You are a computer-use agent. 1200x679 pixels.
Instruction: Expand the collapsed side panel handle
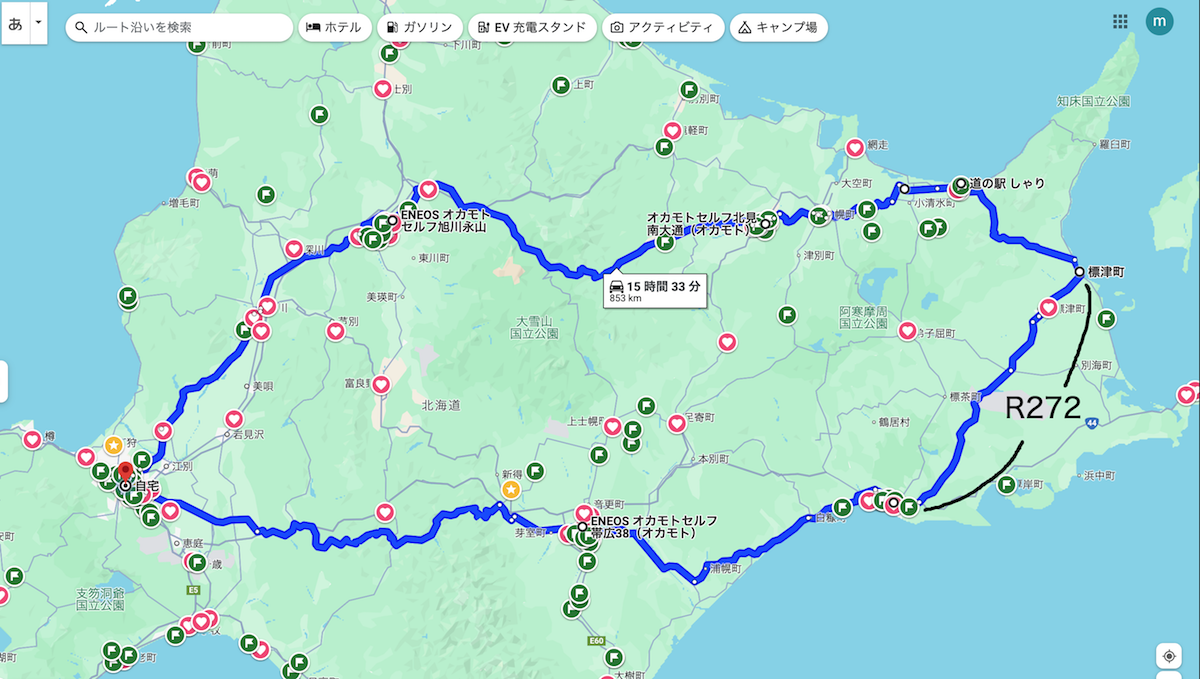point(4,381)
